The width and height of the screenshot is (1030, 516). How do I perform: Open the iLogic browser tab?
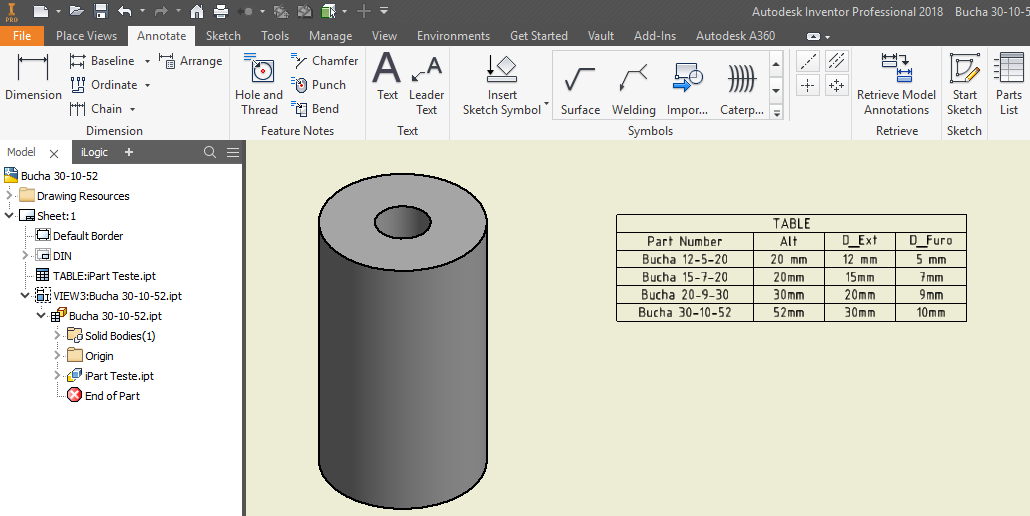[94, 152]
